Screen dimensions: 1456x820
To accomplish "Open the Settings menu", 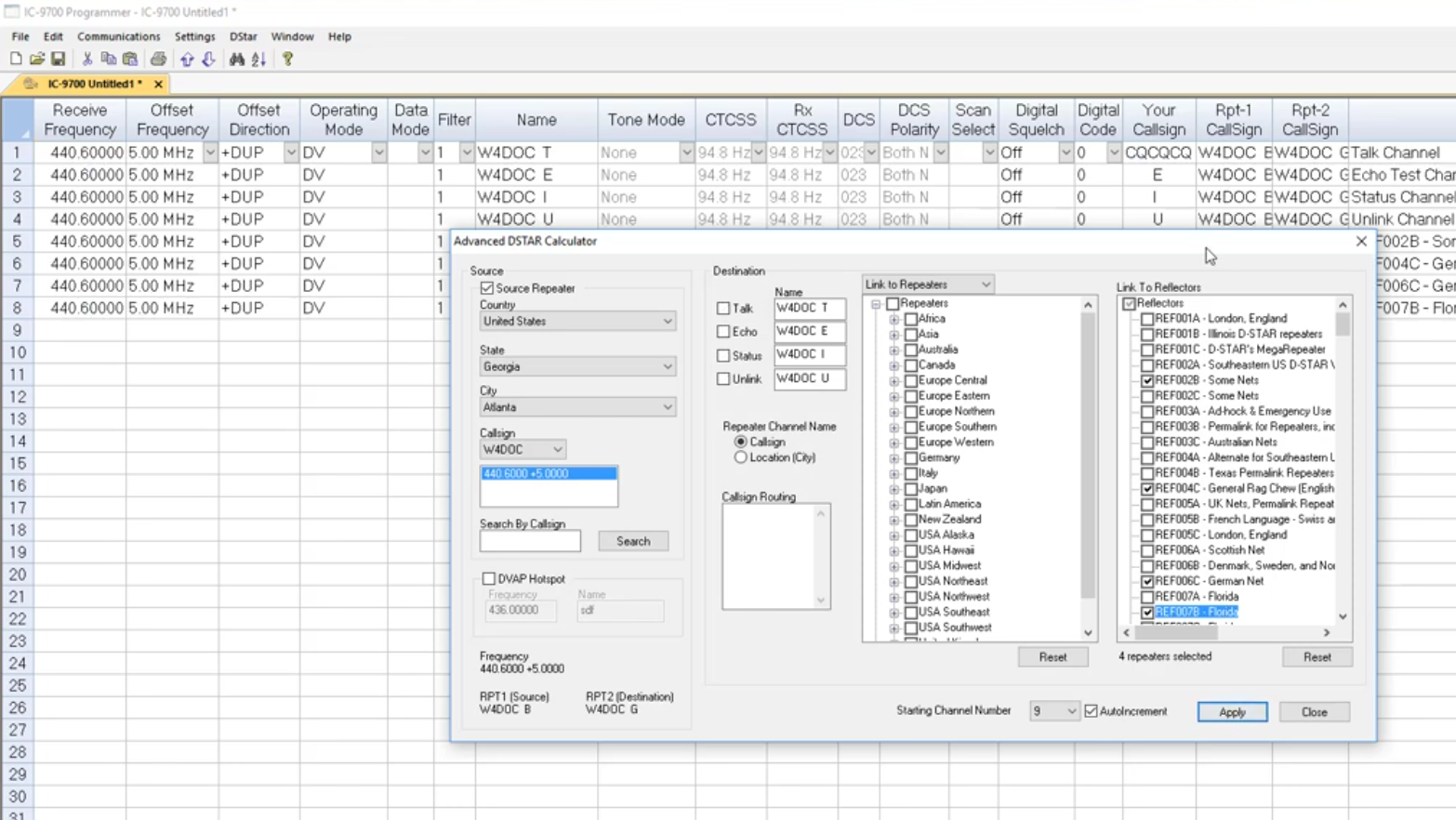I will (194, 36).
